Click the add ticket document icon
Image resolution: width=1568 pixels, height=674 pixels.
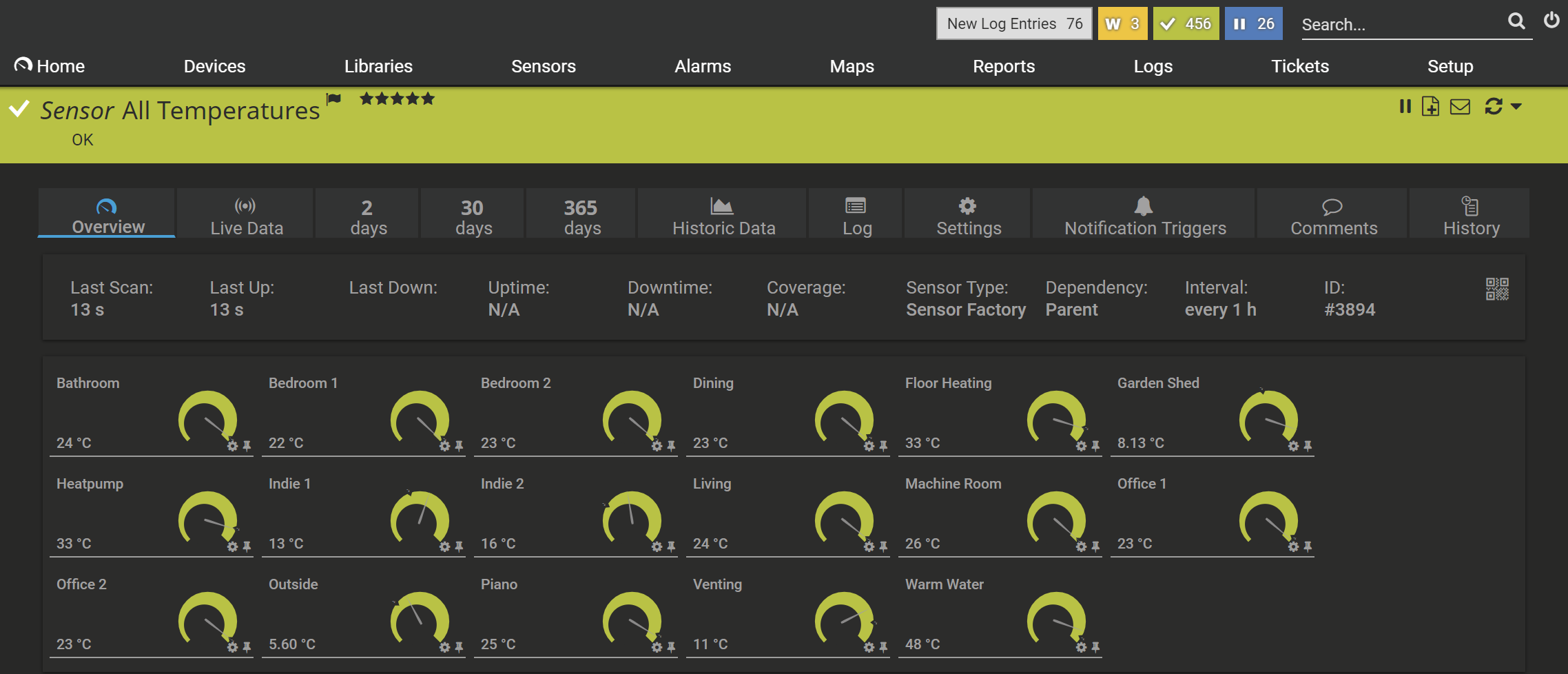coord(1430,107)
